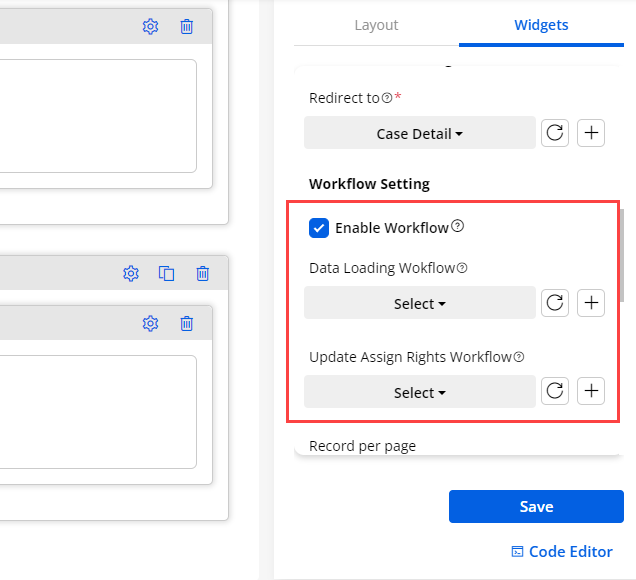Select the Widgets tab

(541, 25)
